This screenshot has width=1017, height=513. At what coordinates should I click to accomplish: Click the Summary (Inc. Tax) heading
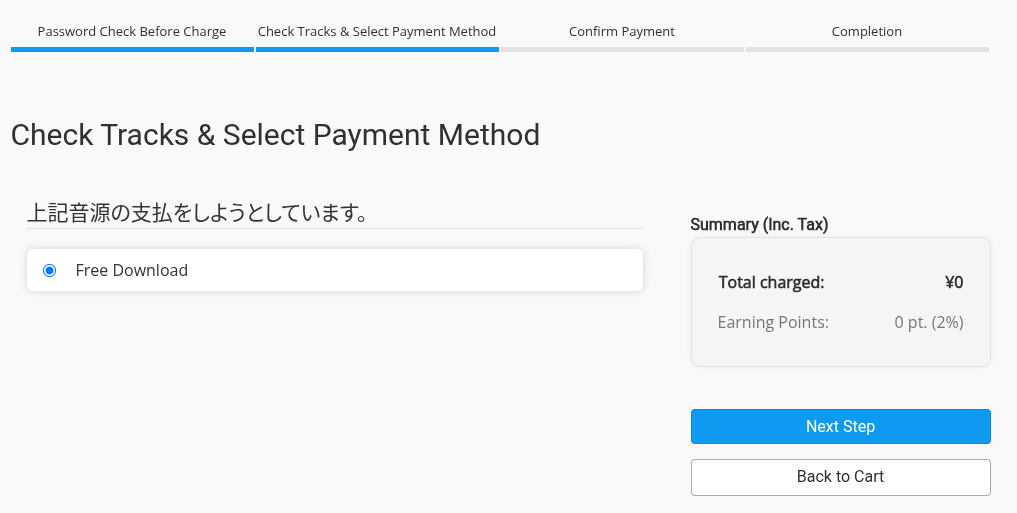759,224
